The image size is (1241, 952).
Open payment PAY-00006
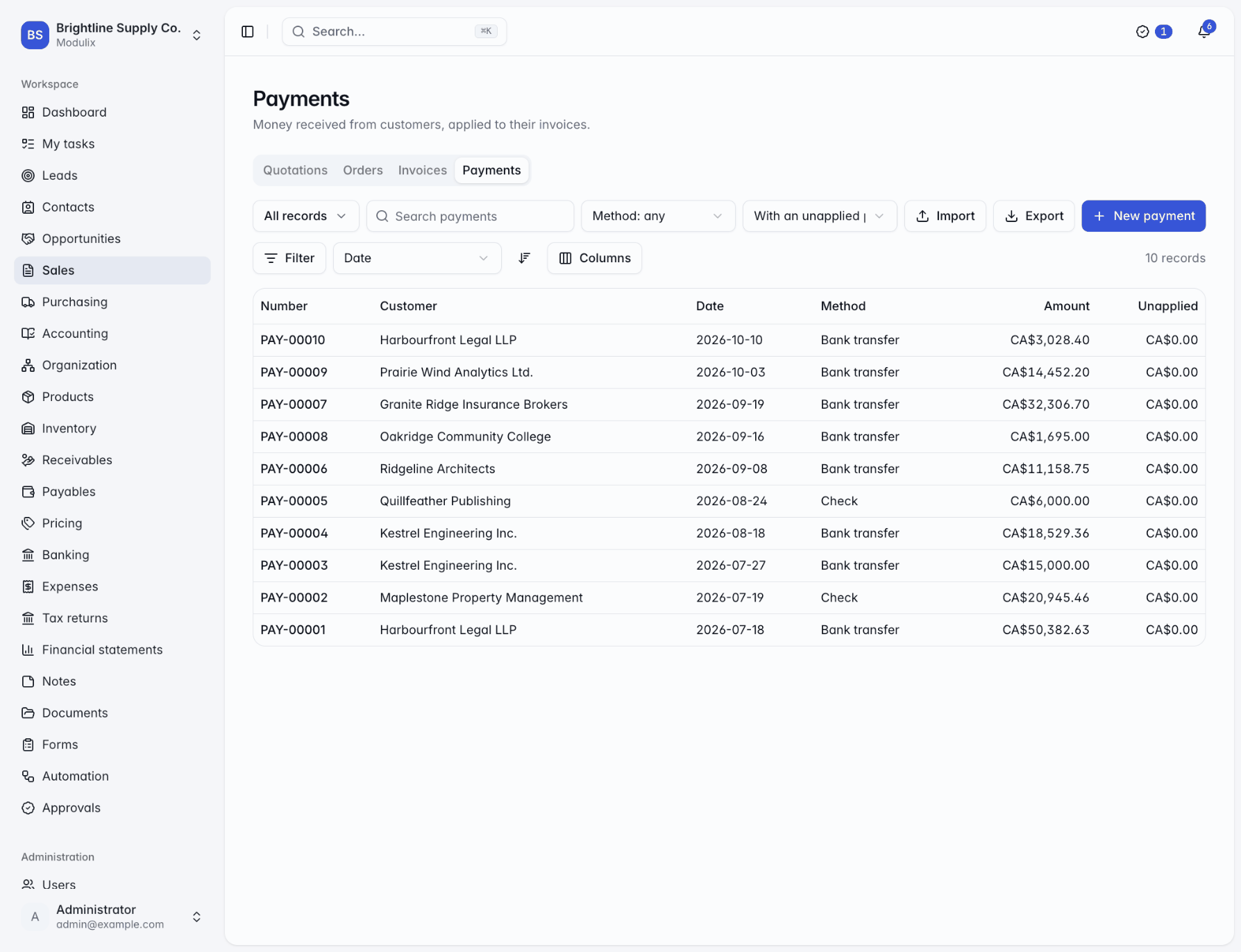click(x=294, y=469)
